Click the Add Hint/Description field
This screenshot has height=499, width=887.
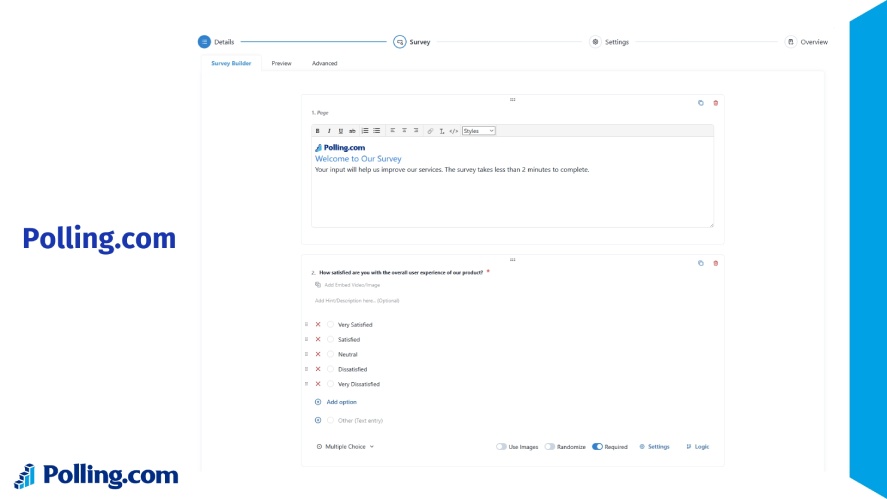coord(357,300)
